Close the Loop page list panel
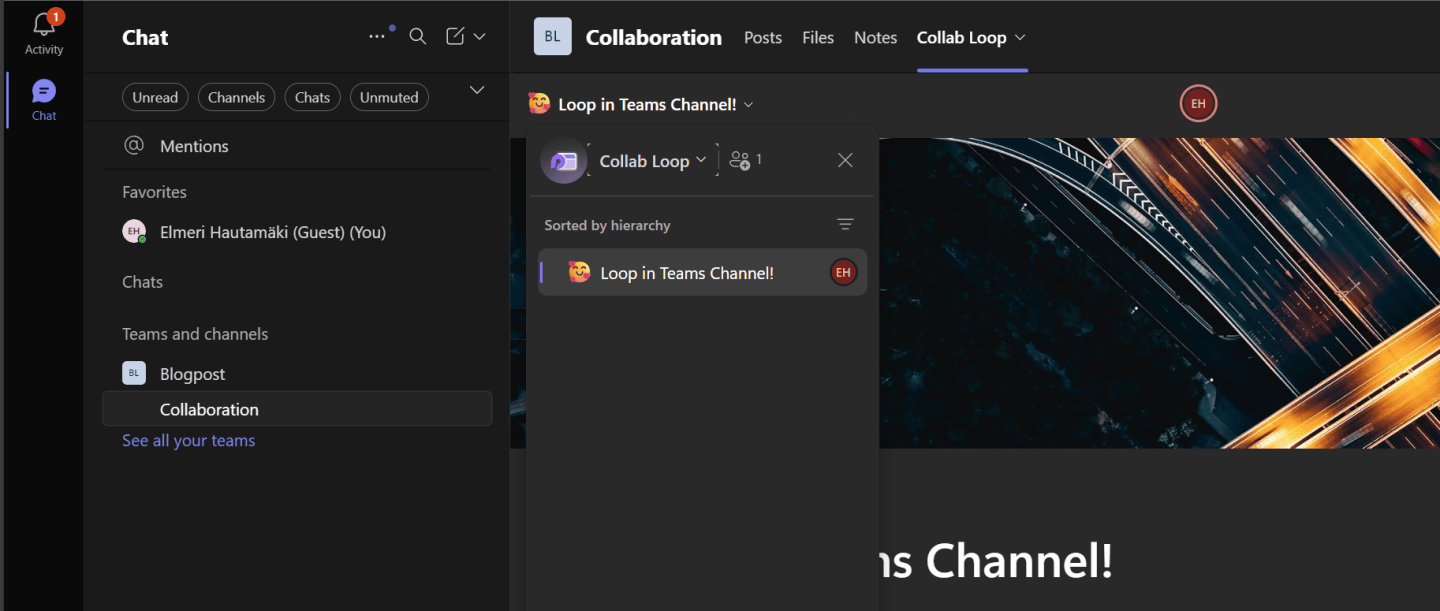The image size is (1440, 611). coord(845,160)
